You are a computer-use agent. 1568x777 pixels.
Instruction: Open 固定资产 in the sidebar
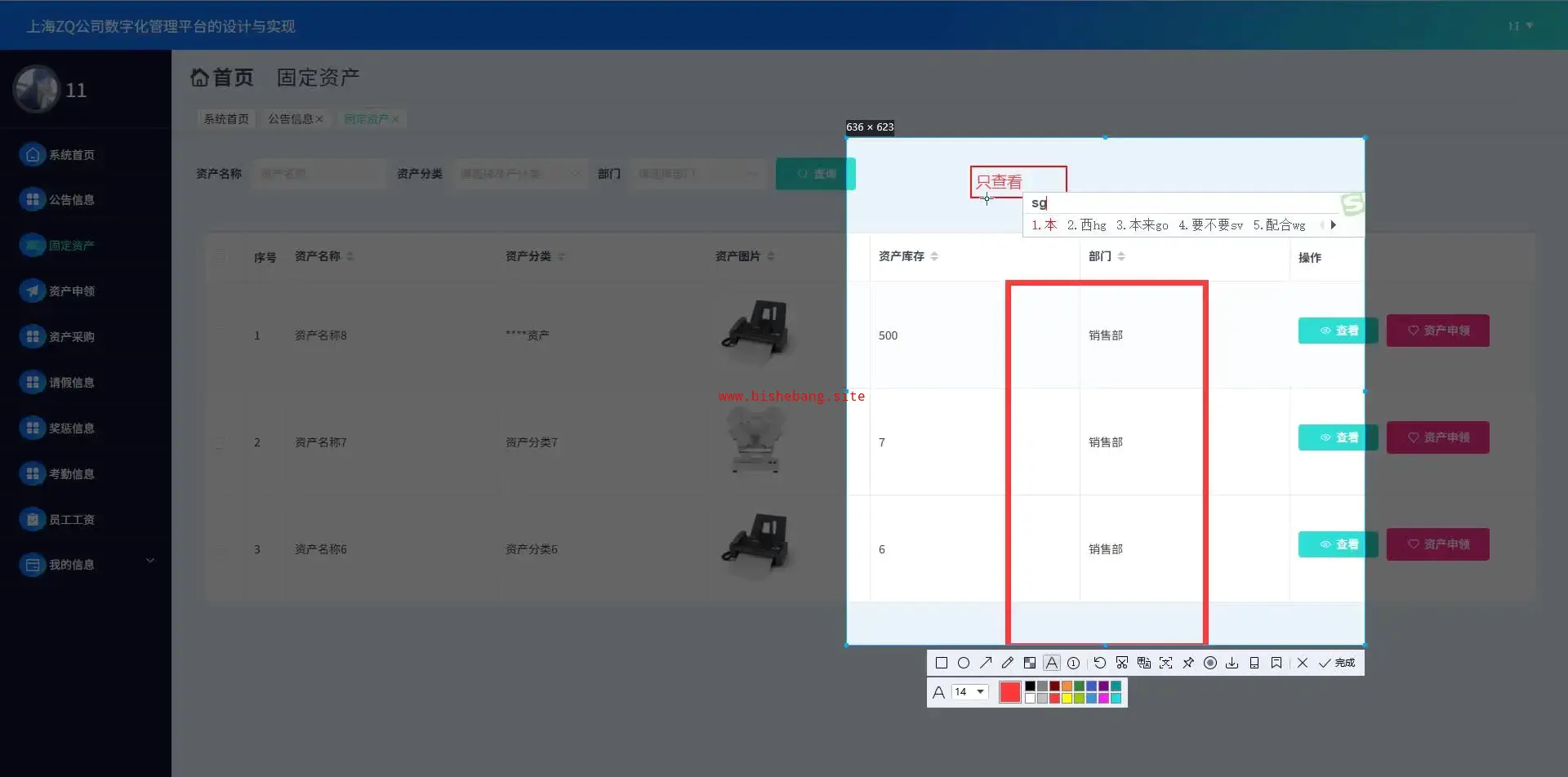coord(72,245)
